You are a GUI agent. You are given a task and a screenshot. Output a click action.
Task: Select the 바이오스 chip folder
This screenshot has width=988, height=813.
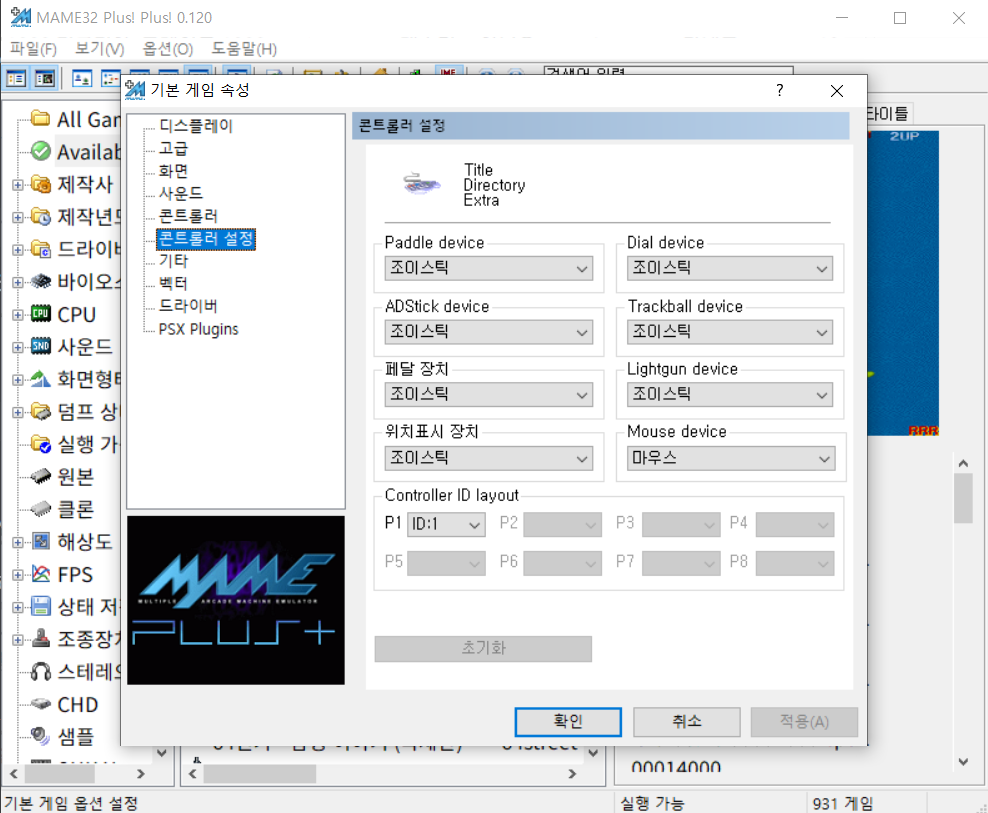(x=41, y=281)
